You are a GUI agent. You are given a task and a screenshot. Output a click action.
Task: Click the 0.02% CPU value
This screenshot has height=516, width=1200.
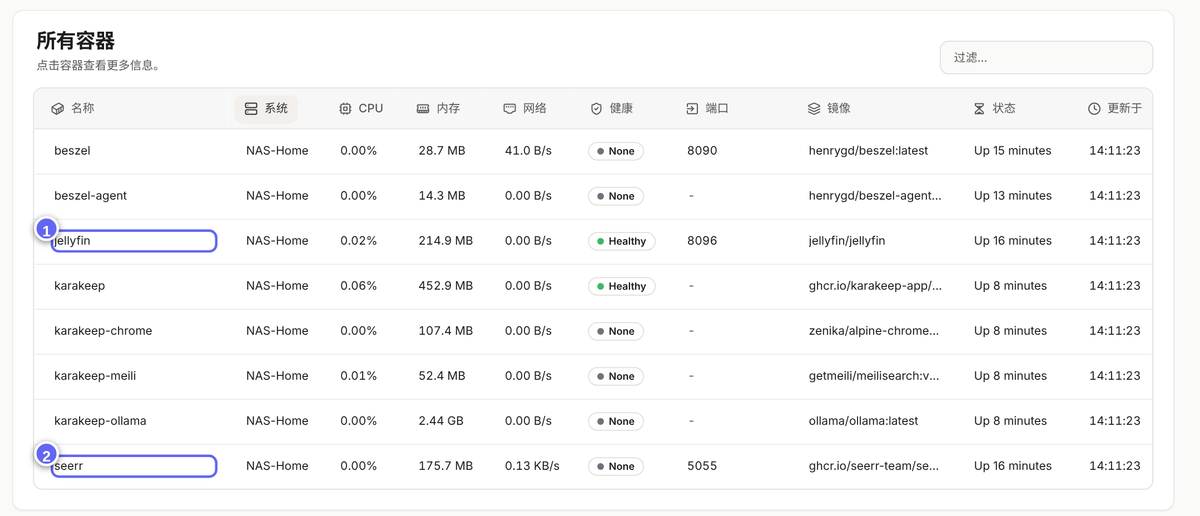[358, 241]
